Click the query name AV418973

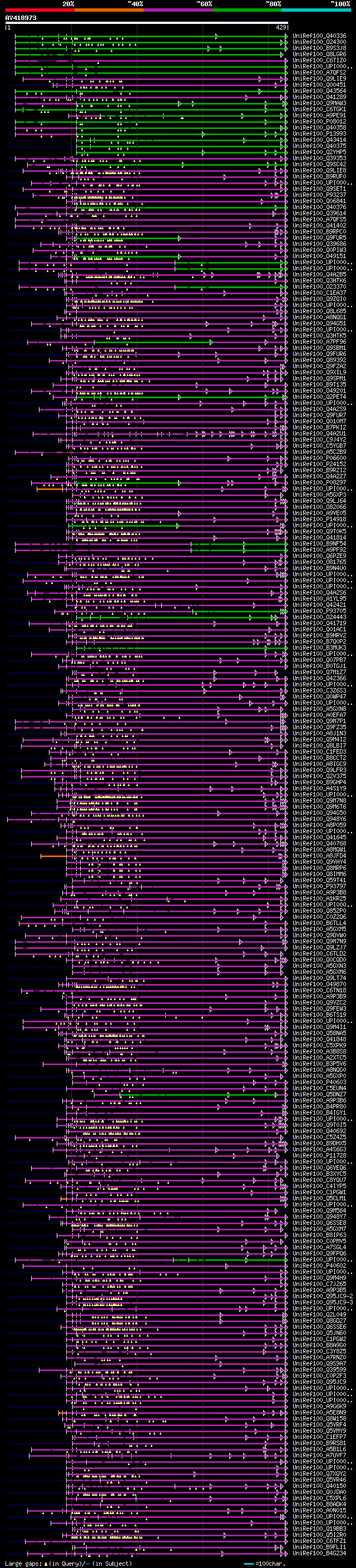(x=21, y=18)
